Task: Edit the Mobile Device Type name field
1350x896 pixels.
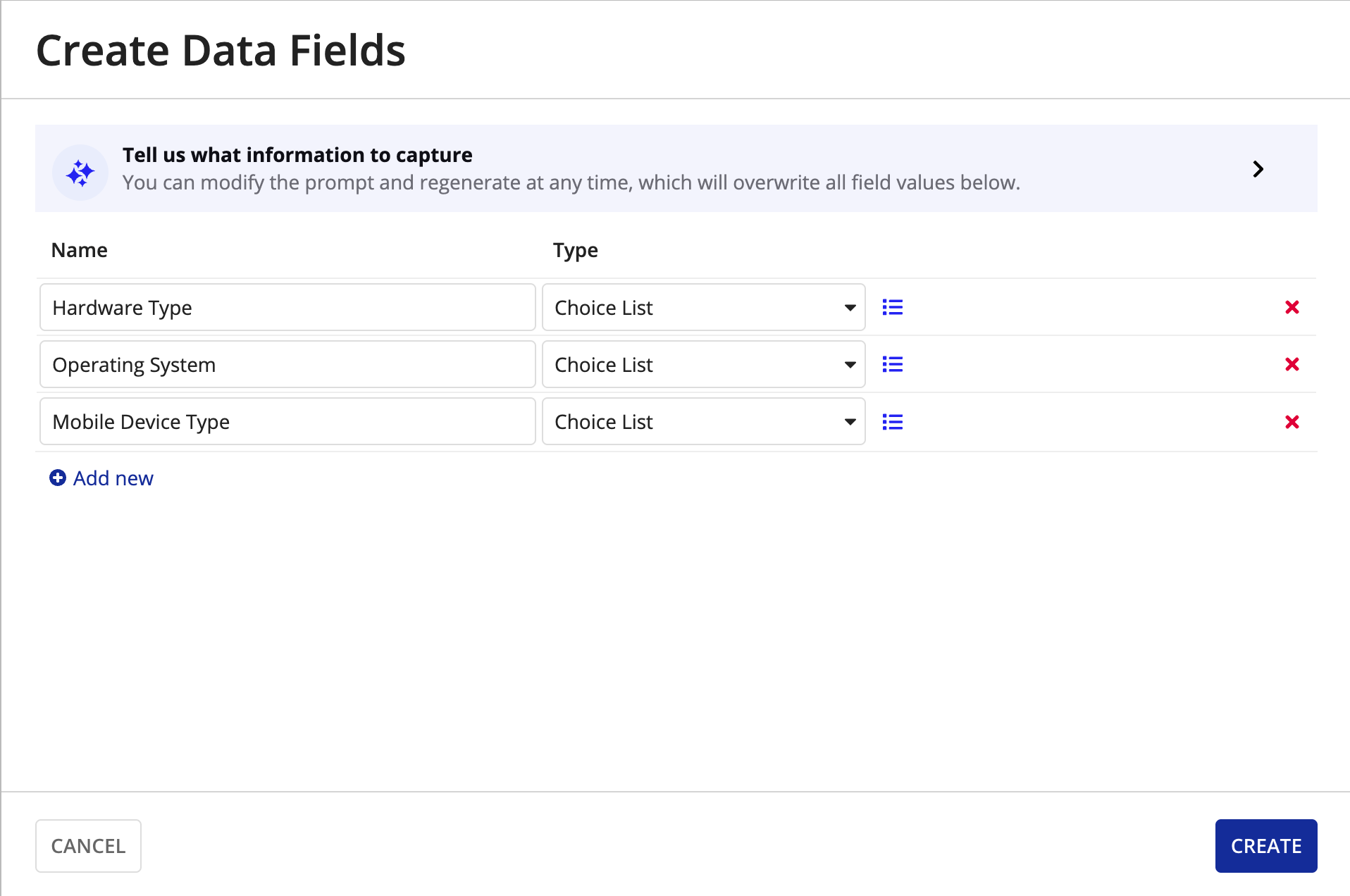Action: click(x=287, y=421)
